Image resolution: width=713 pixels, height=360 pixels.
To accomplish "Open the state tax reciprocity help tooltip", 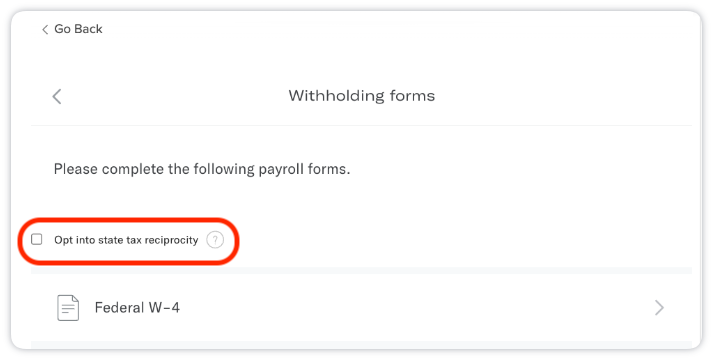I will pos(215,240).
